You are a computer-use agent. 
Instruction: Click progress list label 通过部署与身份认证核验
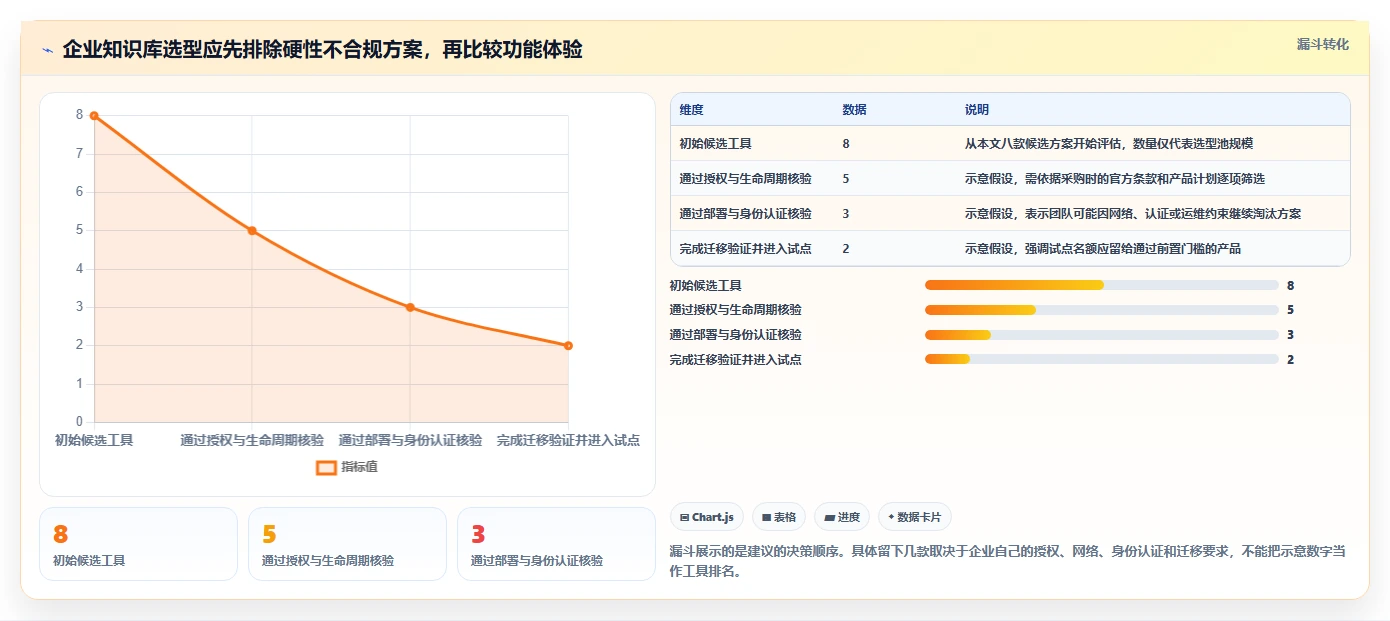point(736,335)
